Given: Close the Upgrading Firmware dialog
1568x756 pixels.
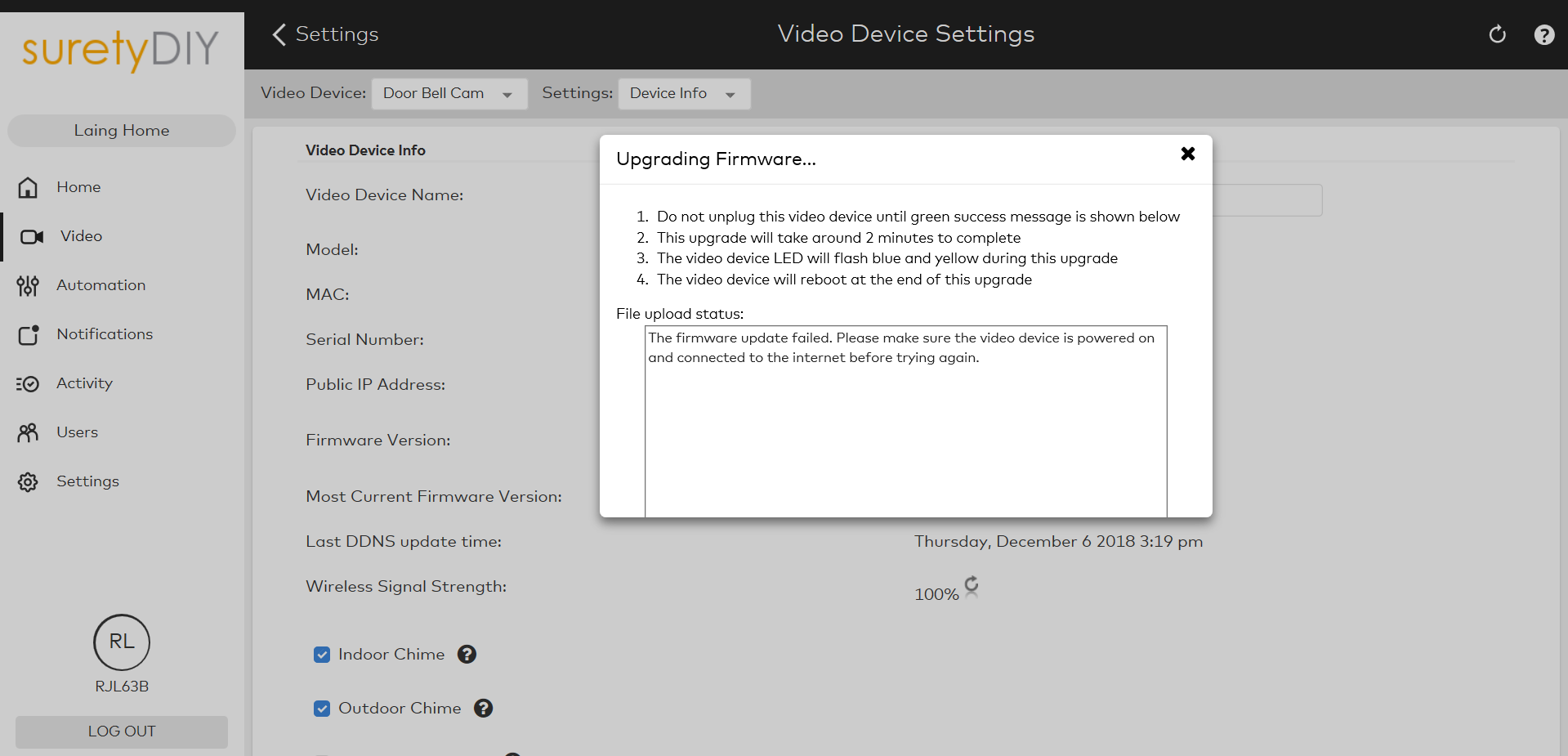Looking at the screenshot, I should [x=1188, y=154].
